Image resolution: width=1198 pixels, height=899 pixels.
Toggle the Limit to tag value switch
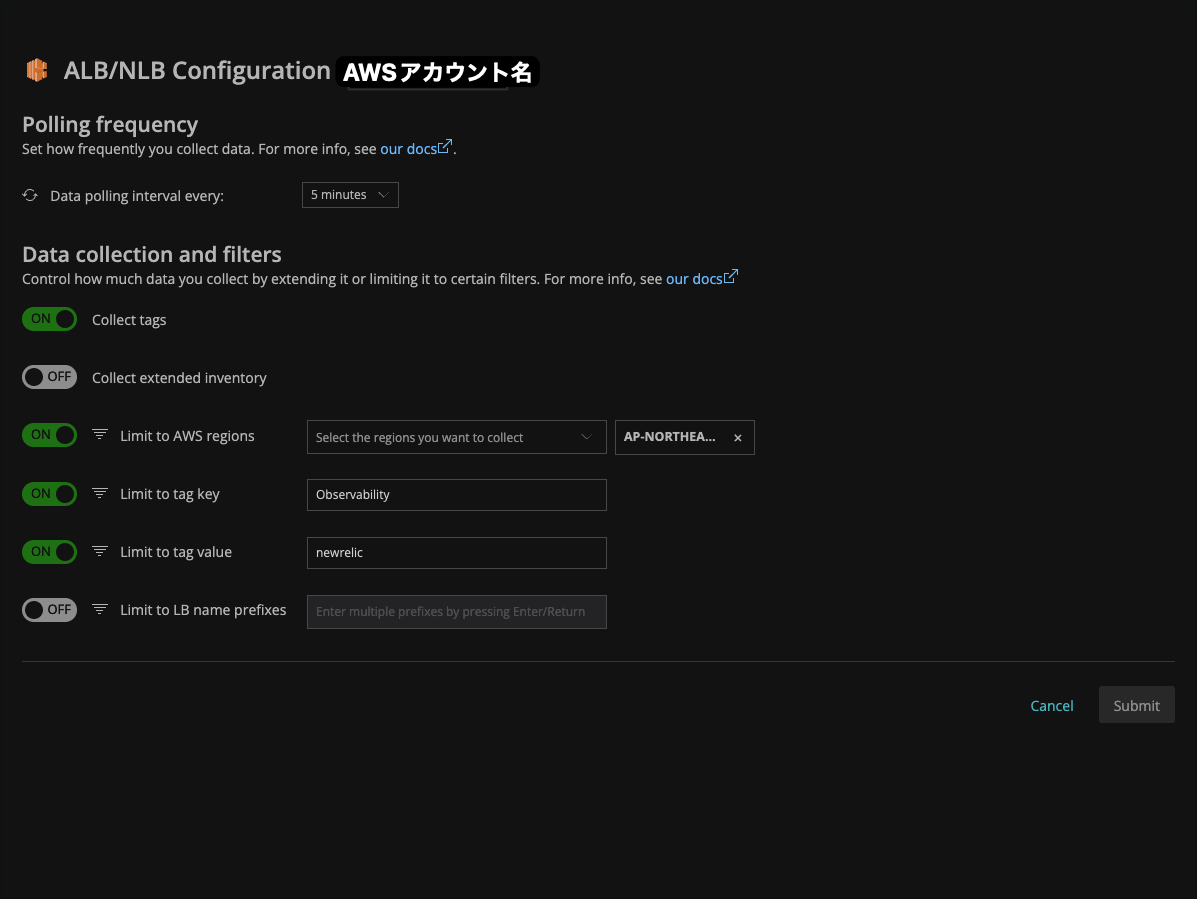[50, 551]
